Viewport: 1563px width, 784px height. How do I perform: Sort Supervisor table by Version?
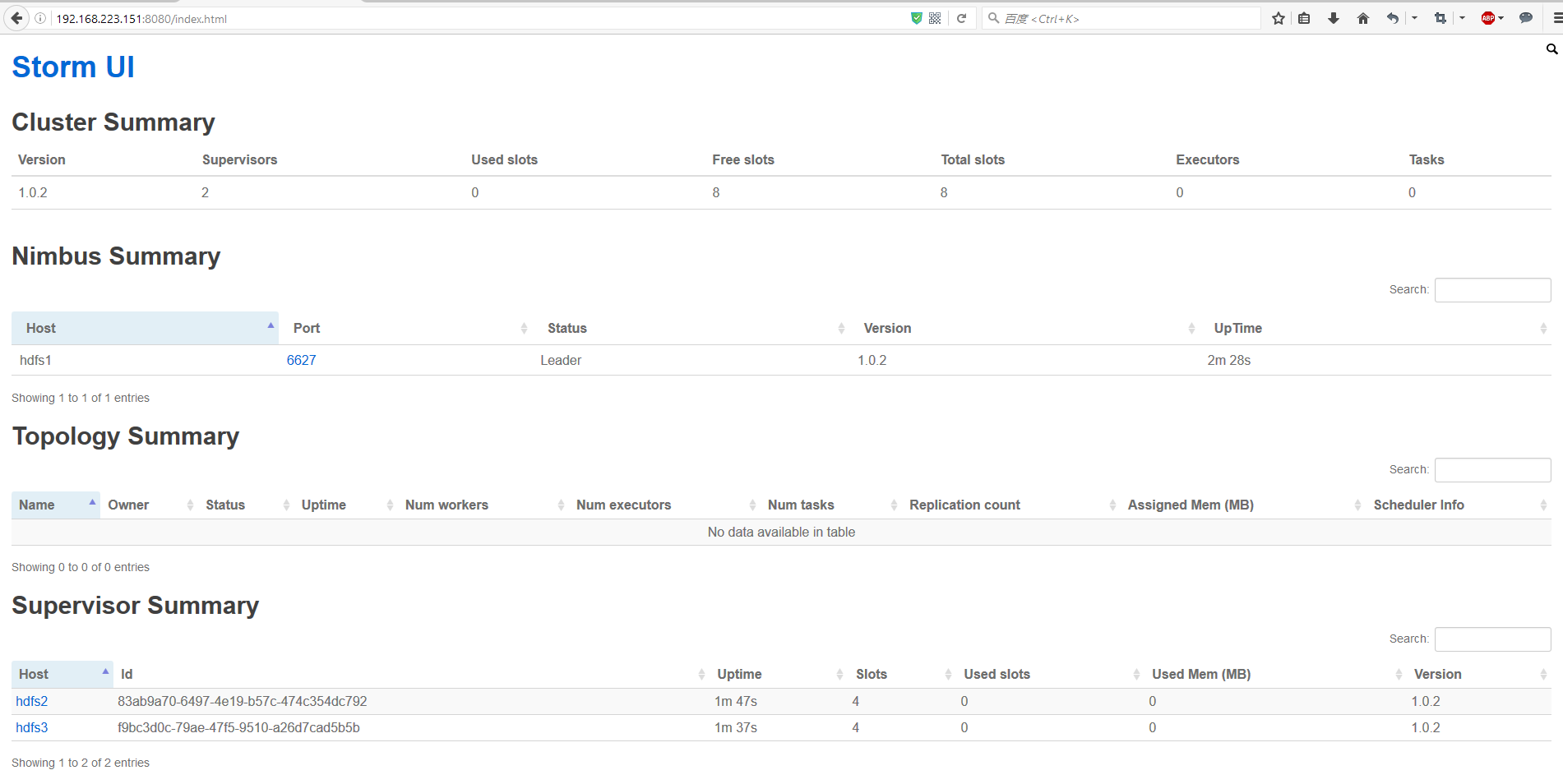1479,674
